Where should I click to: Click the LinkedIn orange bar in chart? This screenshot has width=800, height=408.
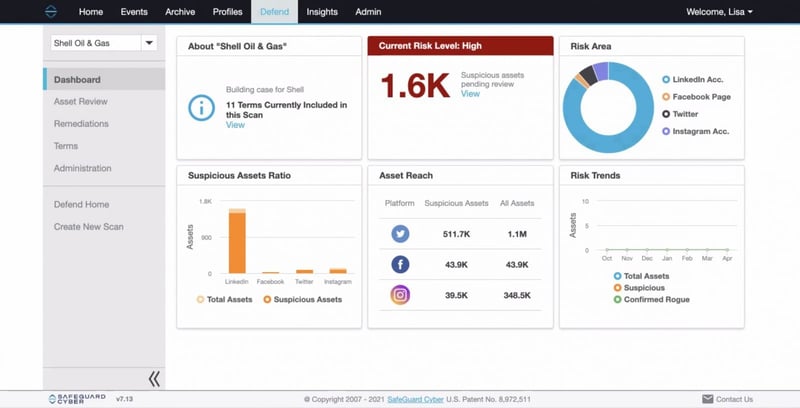pyautogui.click(x=237, y=243)
